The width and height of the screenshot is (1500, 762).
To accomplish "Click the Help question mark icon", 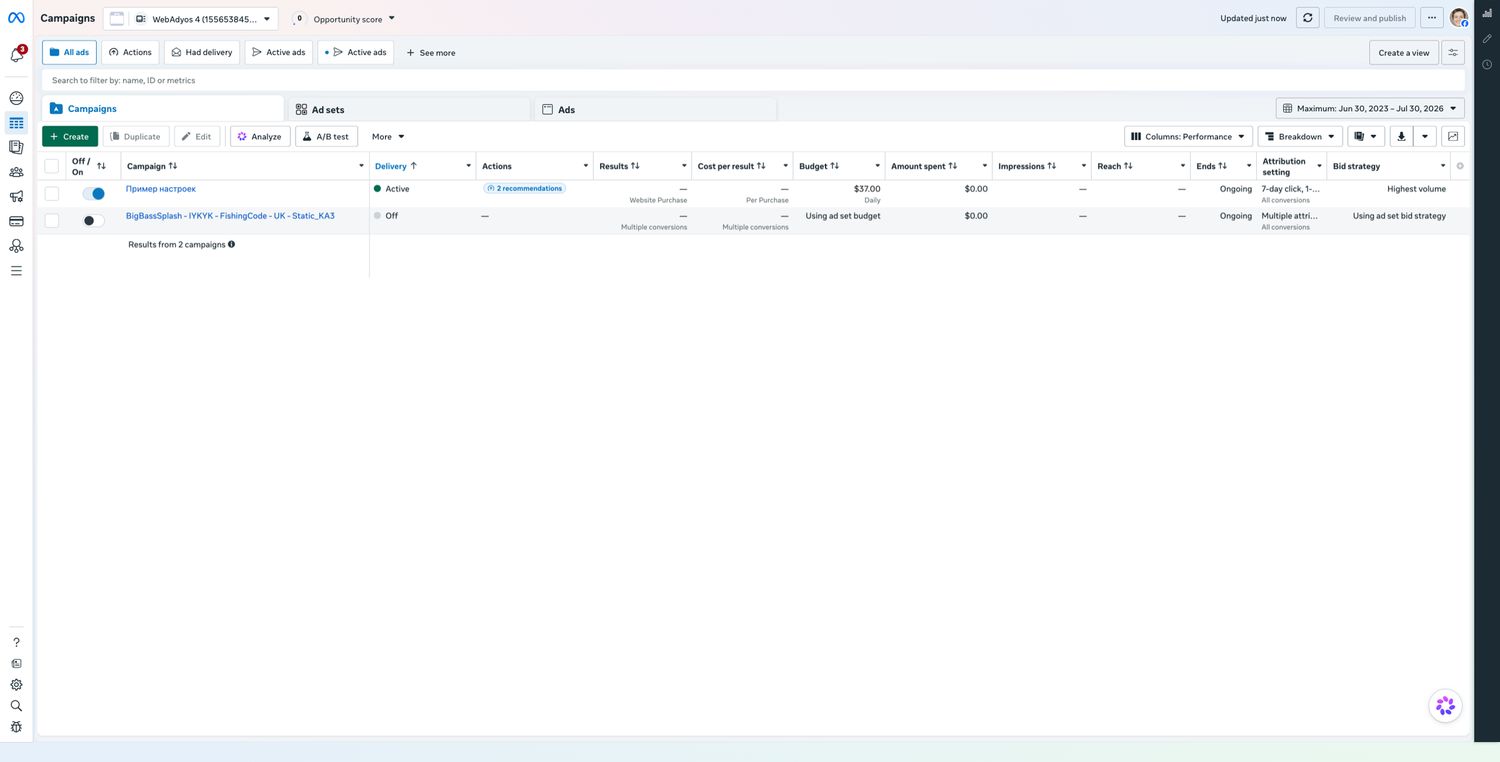I will click(x=16, y=642).
